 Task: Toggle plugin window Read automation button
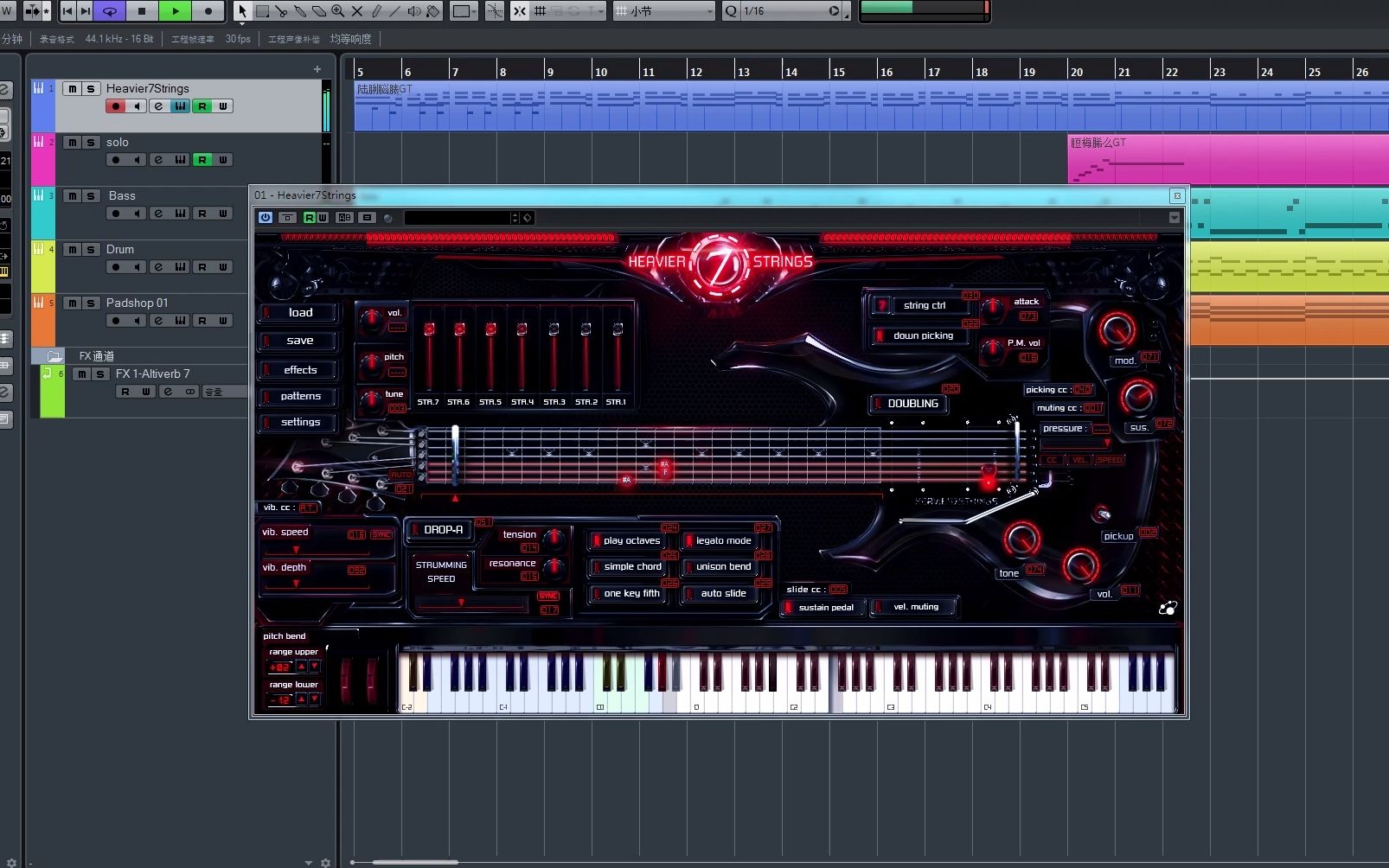click(309, 218)
